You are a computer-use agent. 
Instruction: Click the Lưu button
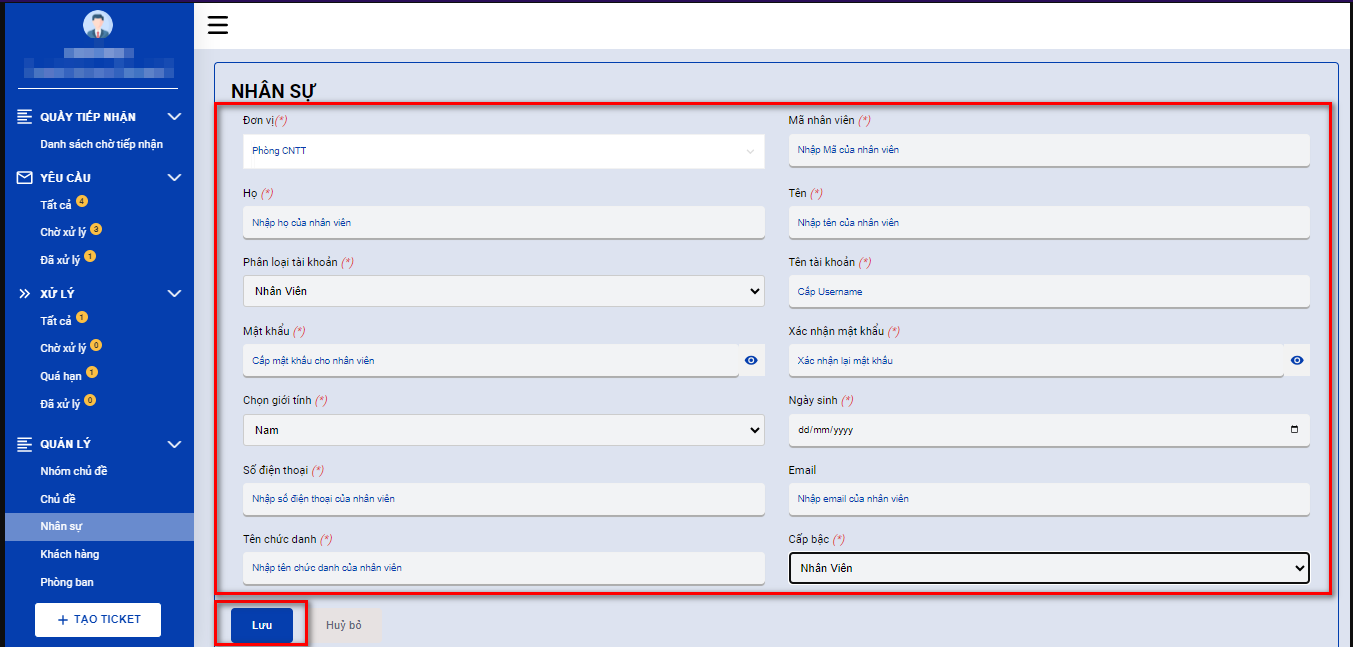click(x=262, y=625)
